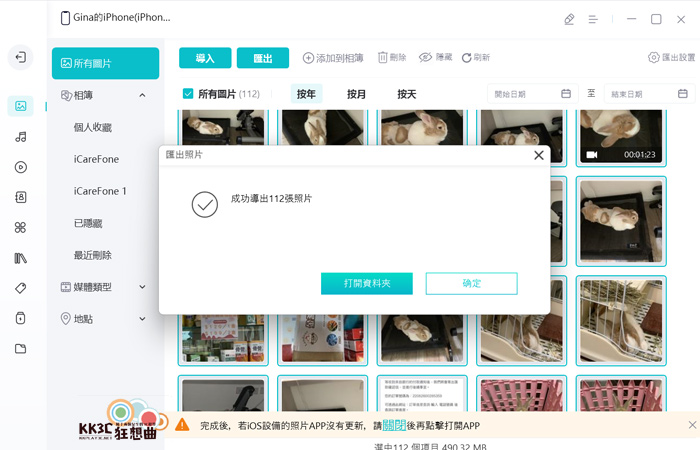Open the iCareFone album
The width and height of the screenshot is (700, 450).
(x=96, y=159)
